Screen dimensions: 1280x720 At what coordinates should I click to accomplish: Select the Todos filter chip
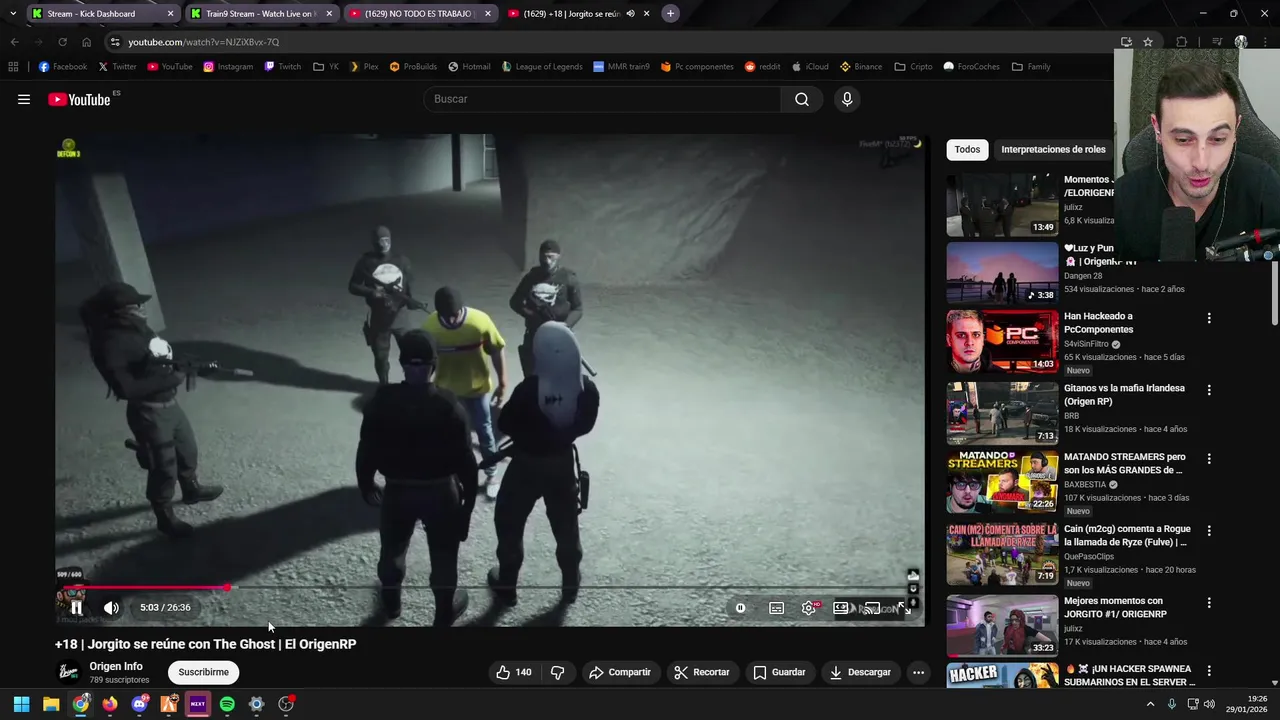click(967, 149)
